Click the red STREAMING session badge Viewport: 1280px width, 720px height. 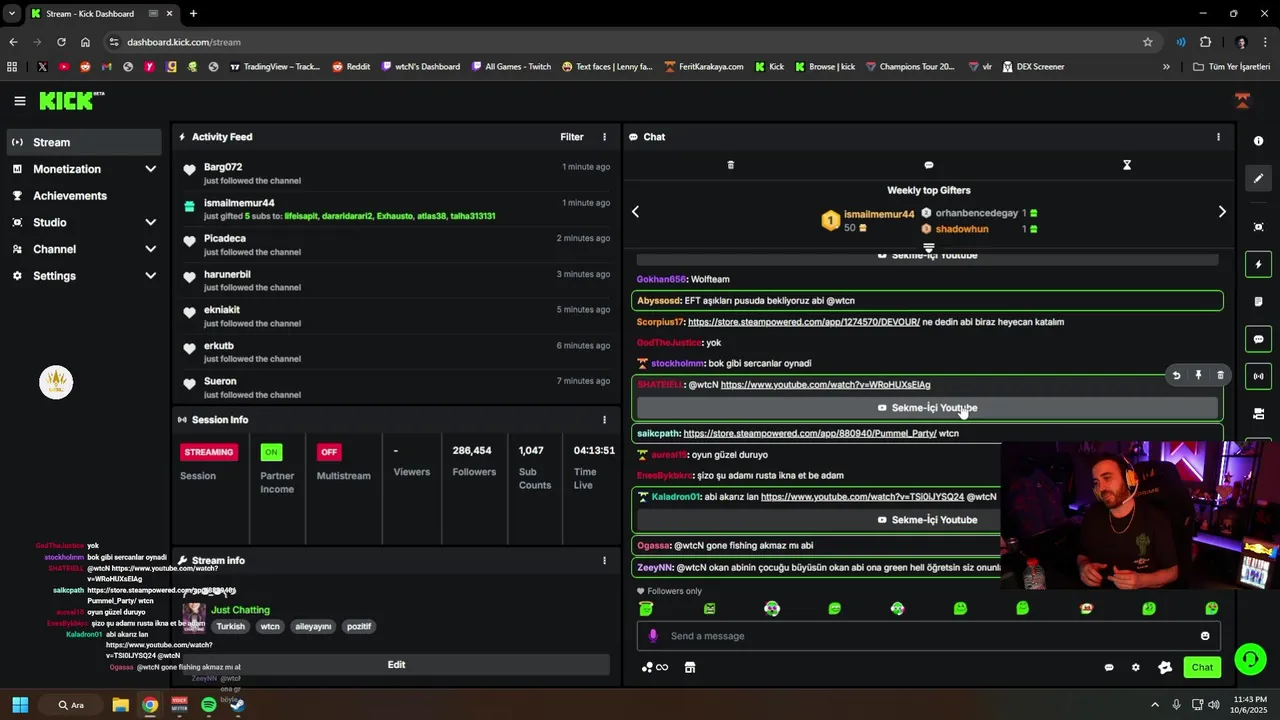point(209,452)
